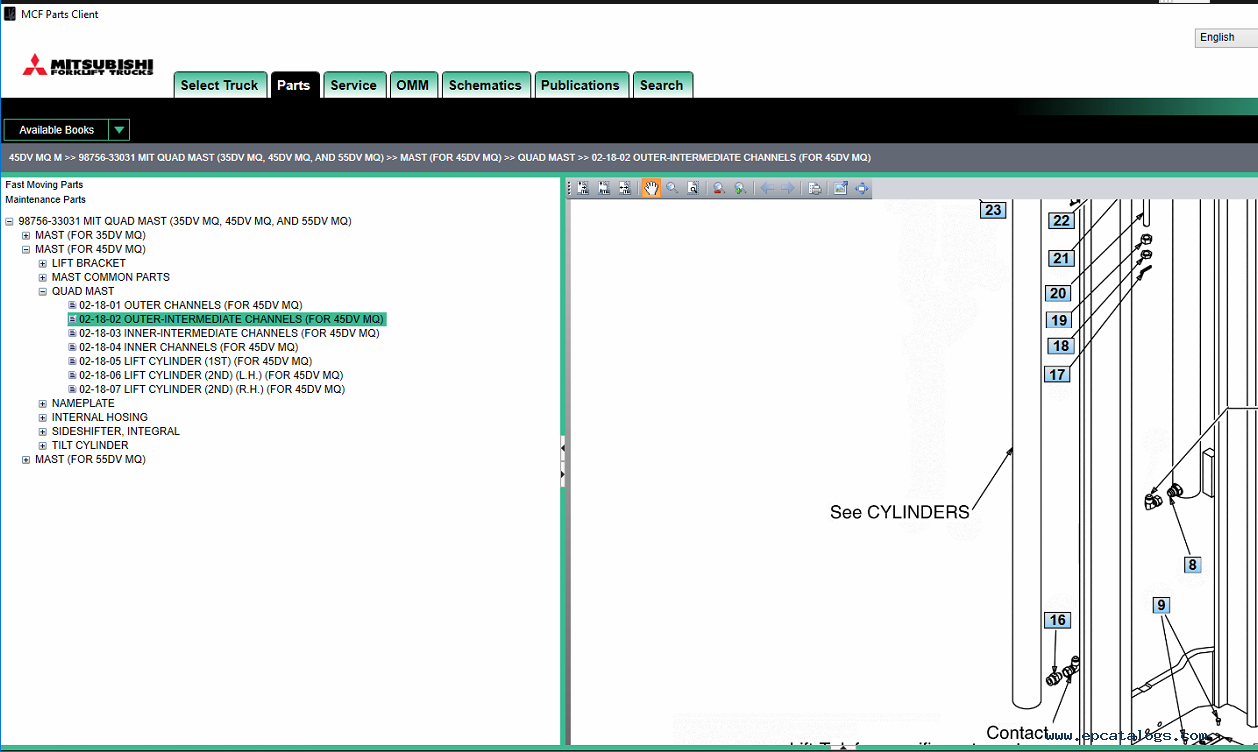Open the Available Books dropdown arrow
Screen dimensions: 1258x752
120,130
